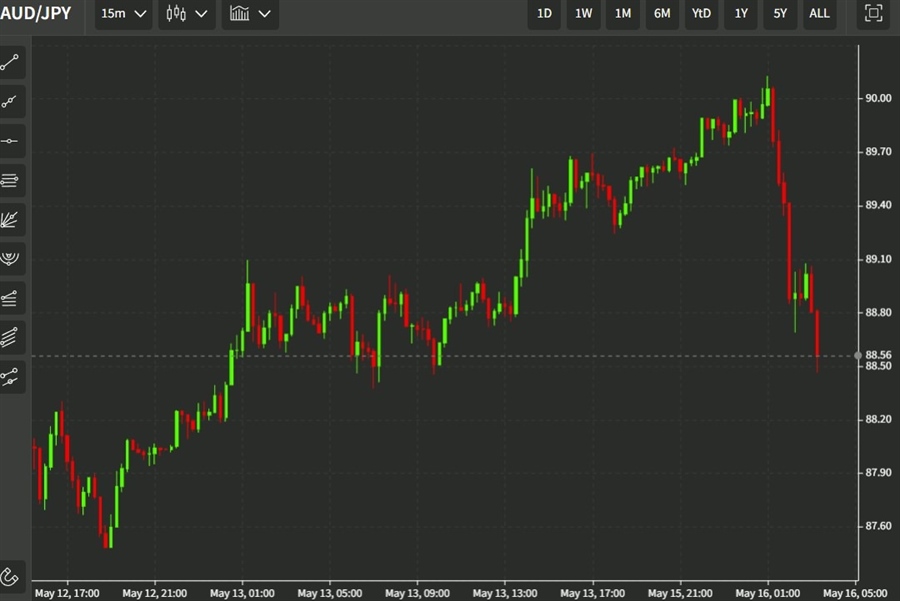Select the 6M time range
This screenshot has width=900, height=601.
[x=662, y=14]
